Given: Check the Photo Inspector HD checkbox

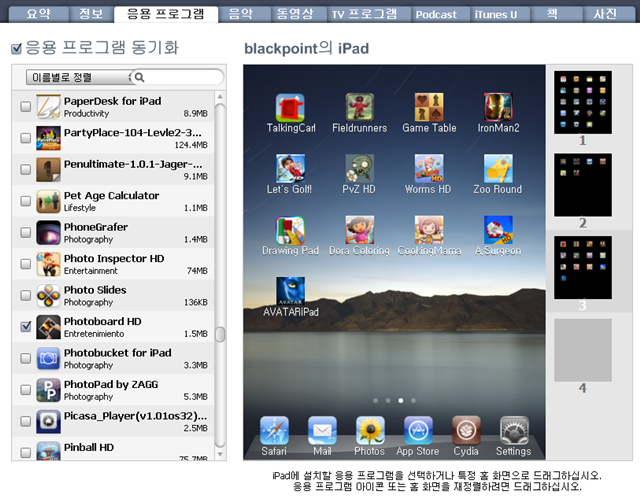Looking at the screenshot, I should [x=25, y=264].
